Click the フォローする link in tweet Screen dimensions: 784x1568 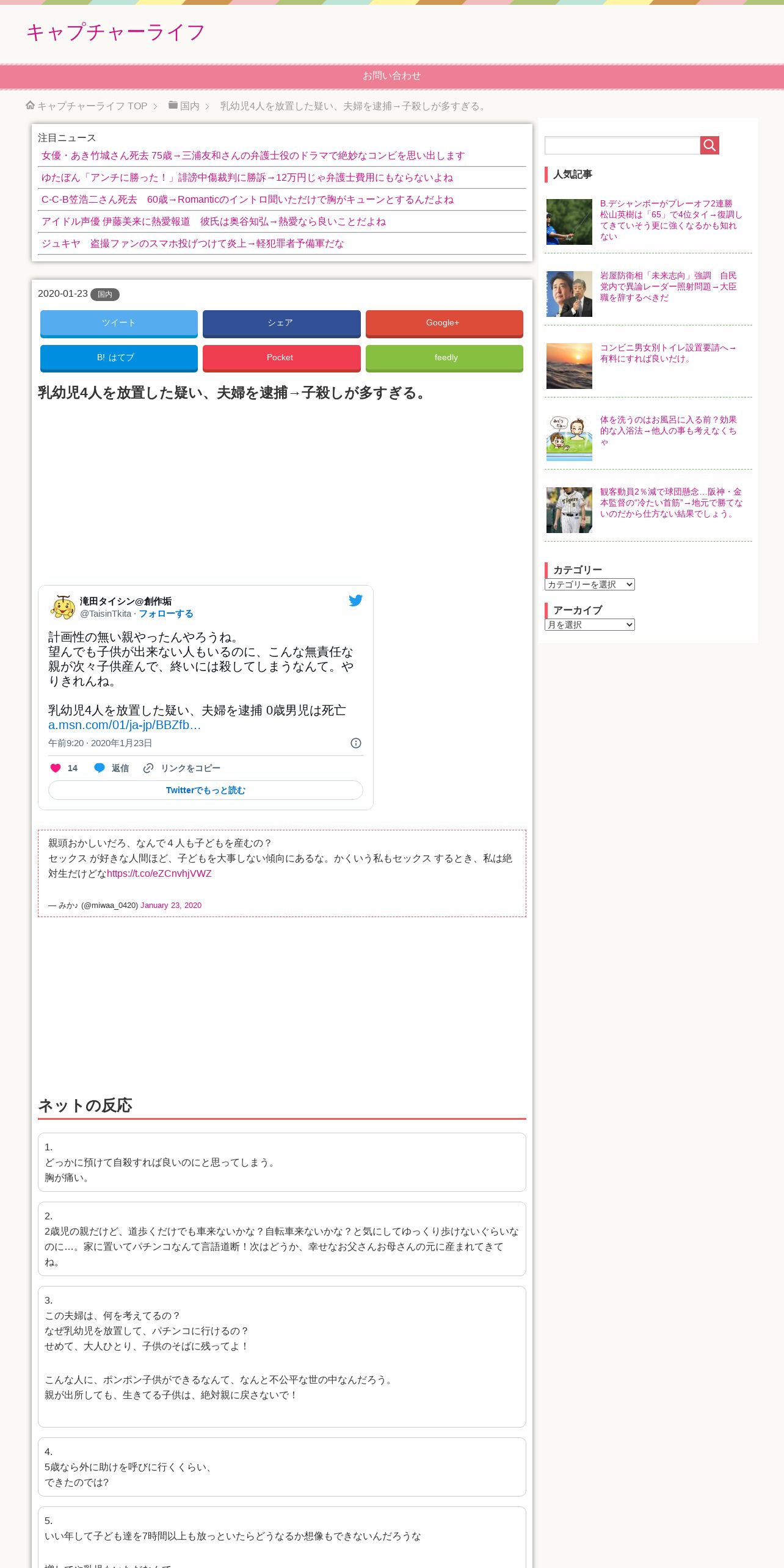pyautogui.click(x=166, y=614)
